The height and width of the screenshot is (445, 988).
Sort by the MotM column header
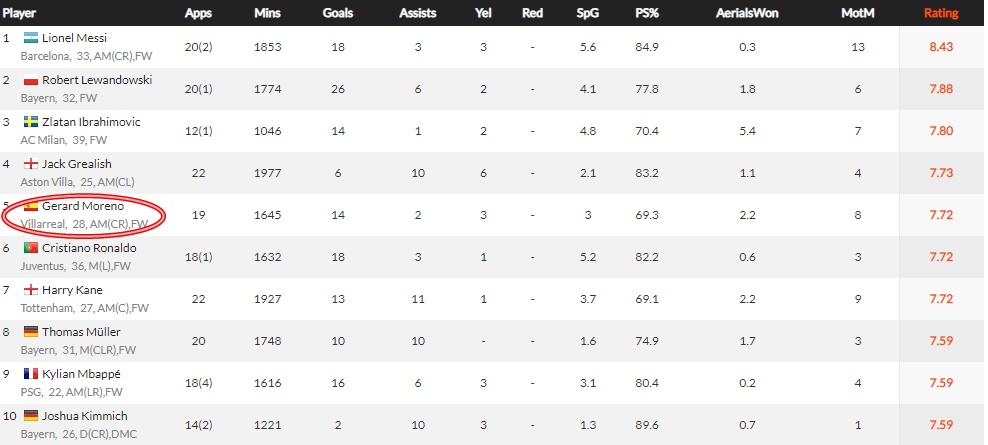[858, 13]
